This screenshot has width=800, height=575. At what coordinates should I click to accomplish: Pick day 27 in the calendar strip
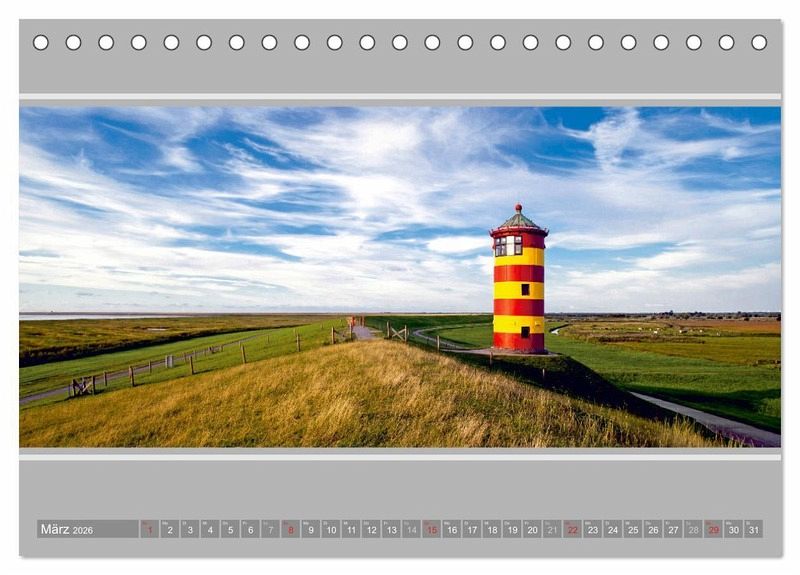coord(673,529)
